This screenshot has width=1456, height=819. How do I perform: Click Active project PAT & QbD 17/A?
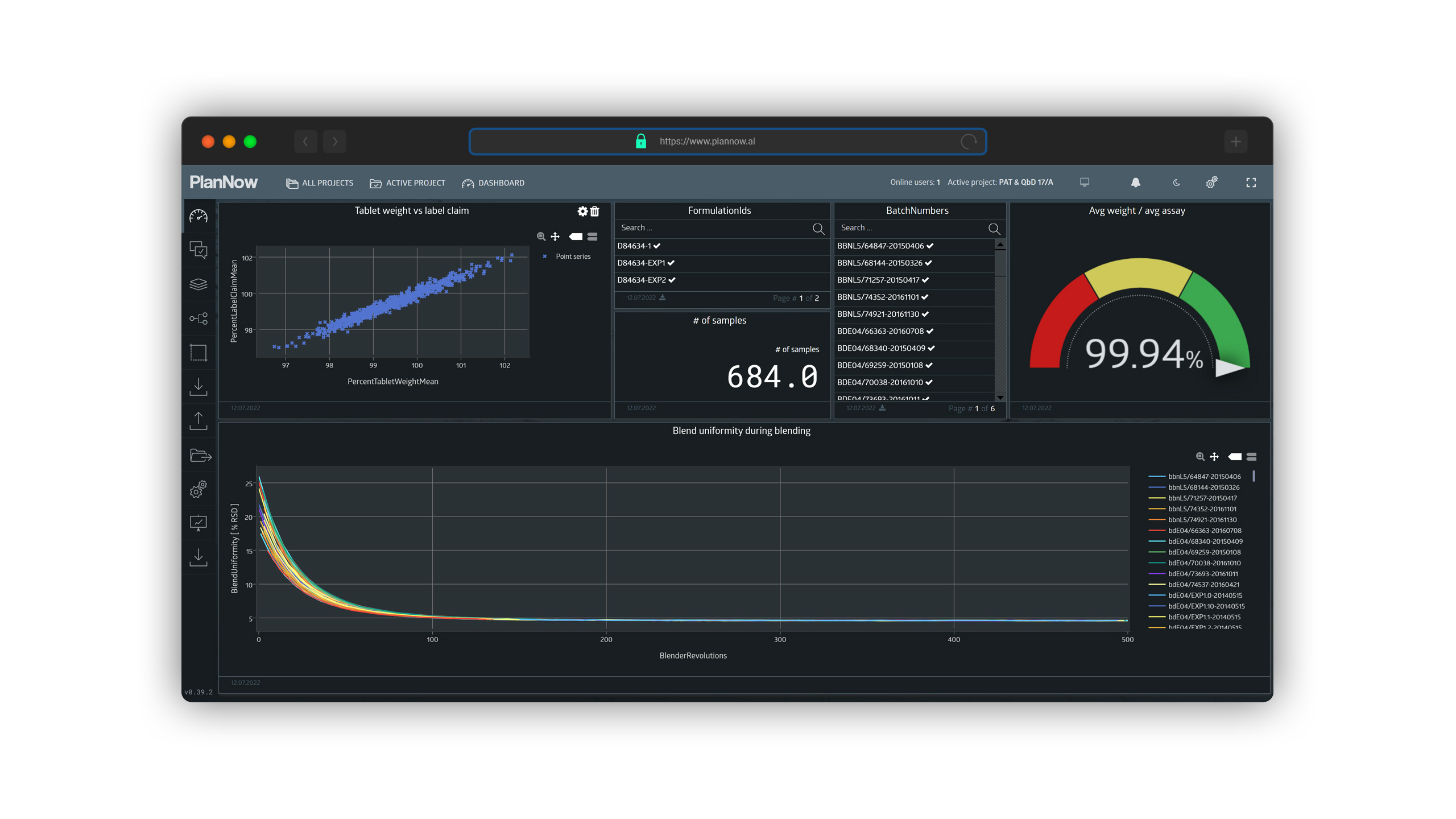(x=1000, y=182)
